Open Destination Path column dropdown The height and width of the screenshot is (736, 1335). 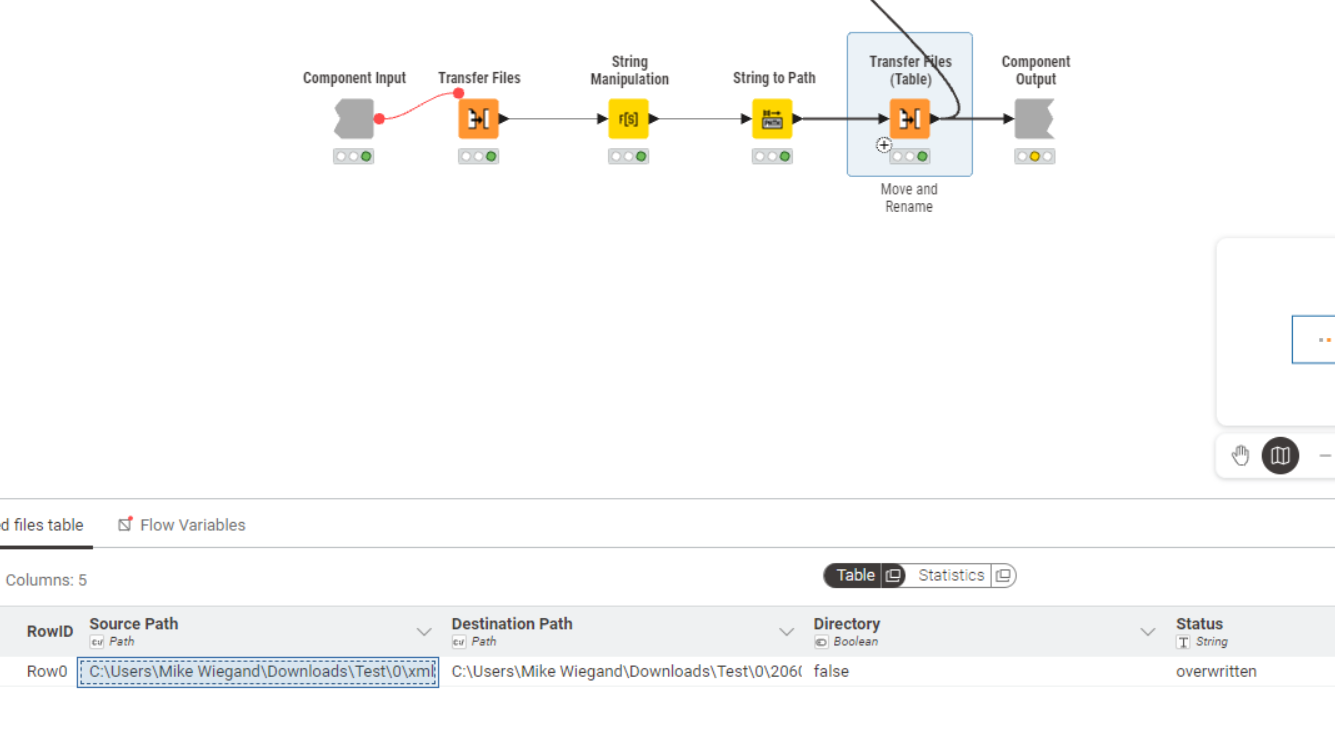(x=786, y=632)
